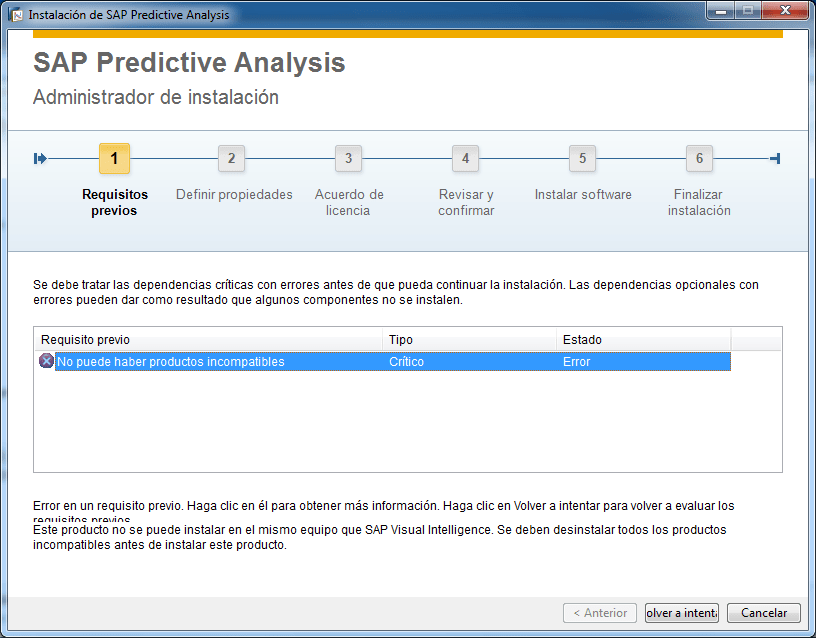Click the wizard start arrow icon
Screen dimensions: 817x640
click(x=40, y=158)
